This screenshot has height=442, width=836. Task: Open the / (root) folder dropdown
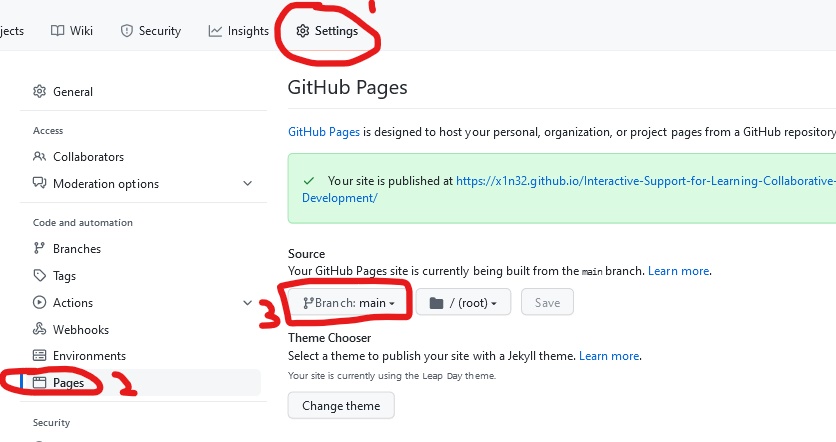(463, 302)
